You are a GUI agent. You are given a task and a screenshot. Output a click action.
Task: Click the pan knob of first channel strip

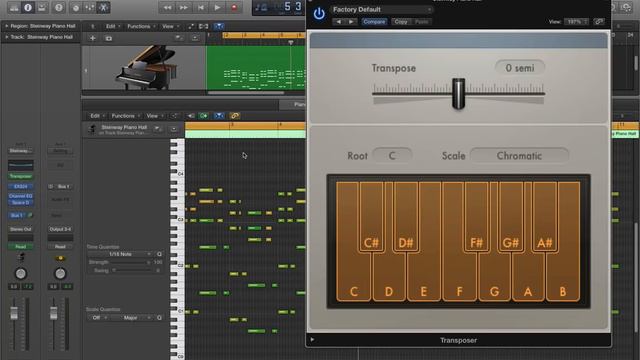(x=20, y=273)
